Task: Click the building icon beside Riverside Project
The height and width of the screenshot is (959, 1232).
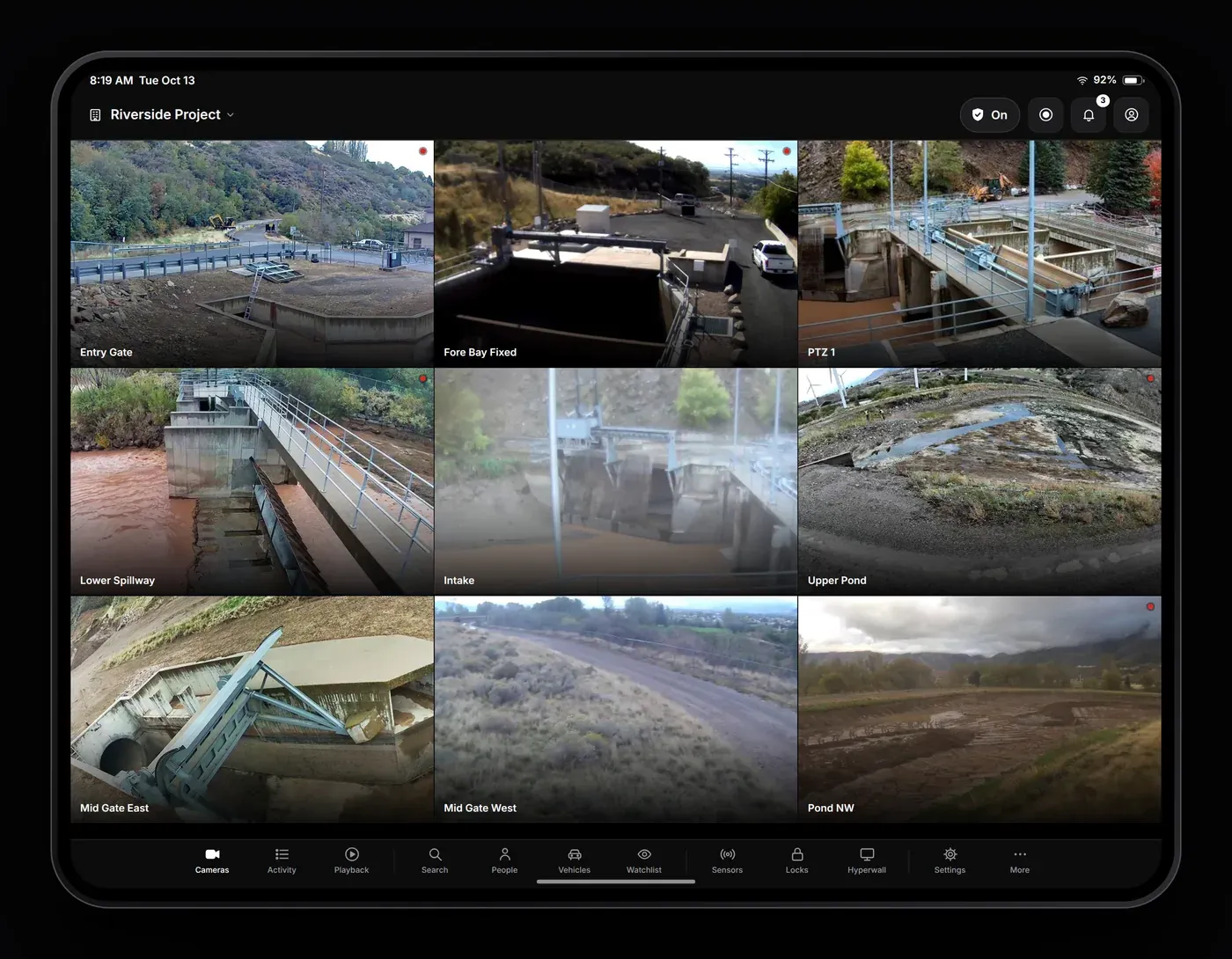Action: pos(95,114)
